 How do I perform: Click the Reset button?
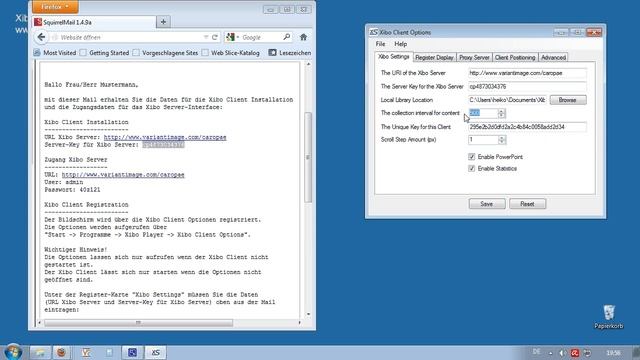tap(527, 204)
